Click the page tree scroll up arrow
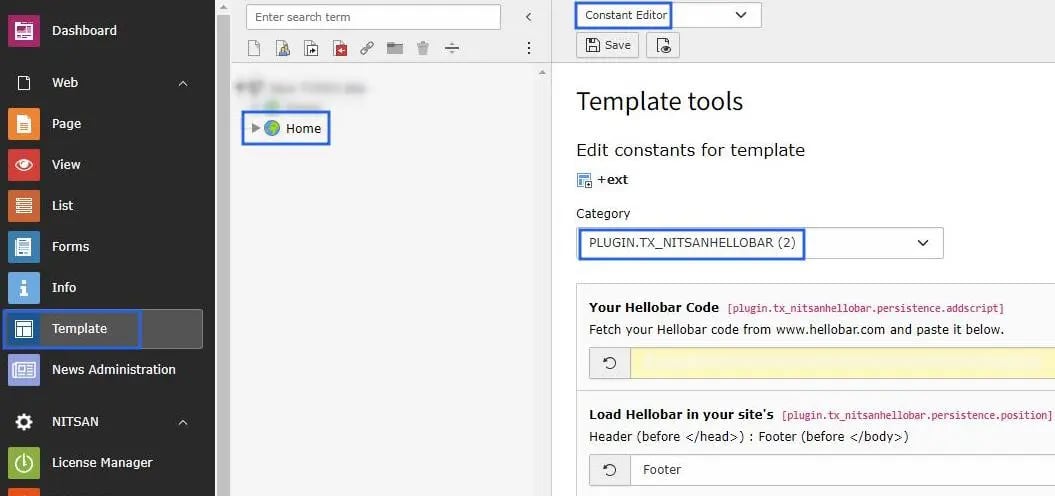The height and width of the screenshot is (496, 1055). [542, 71]
